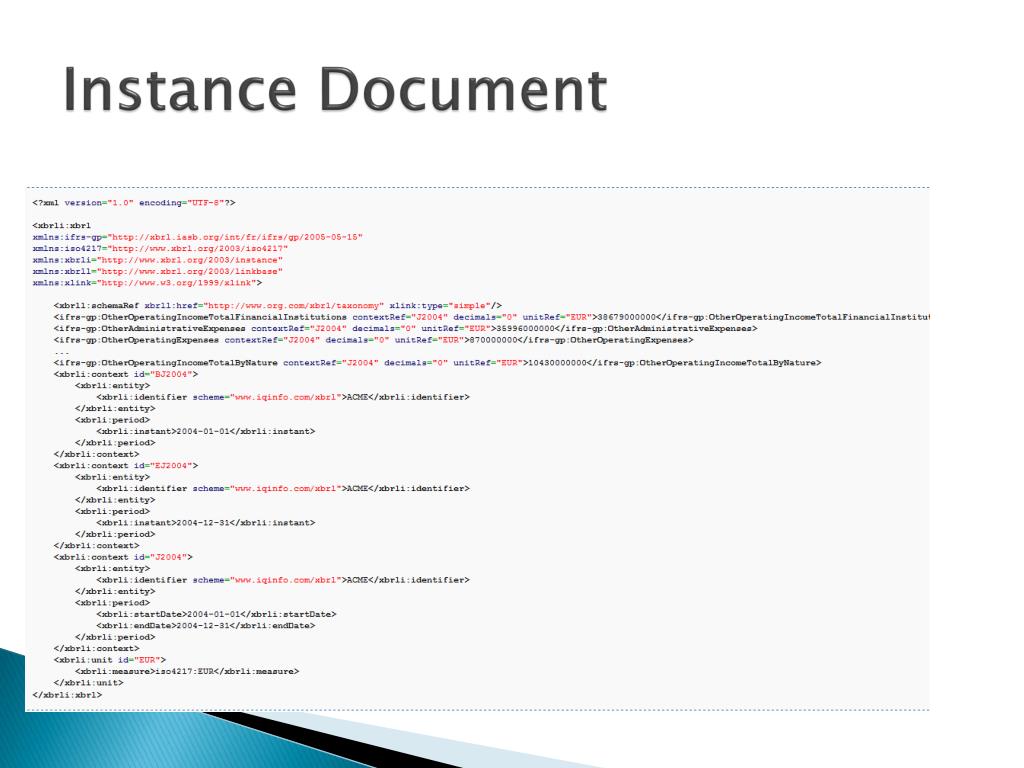The image size is (1024, 768).
Task: Select the xbrli:startDate 2004-01-01 line
Action: [x=216, y=614]
